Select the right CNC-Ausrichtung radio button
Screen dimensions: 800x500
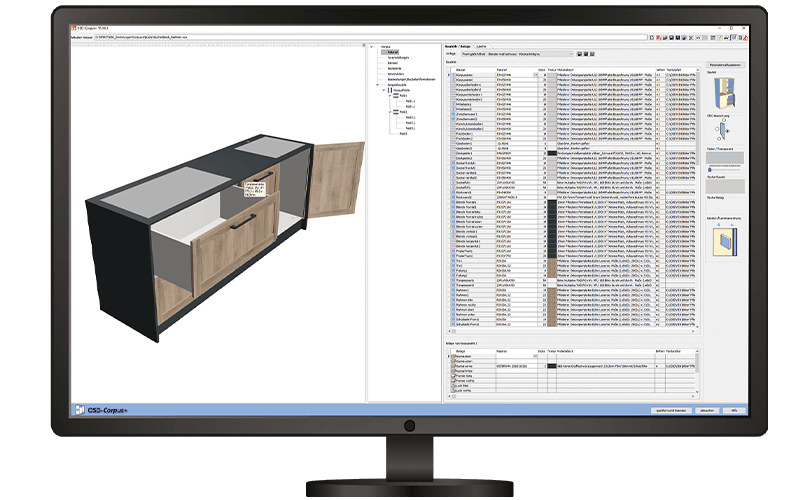point(728,131)
